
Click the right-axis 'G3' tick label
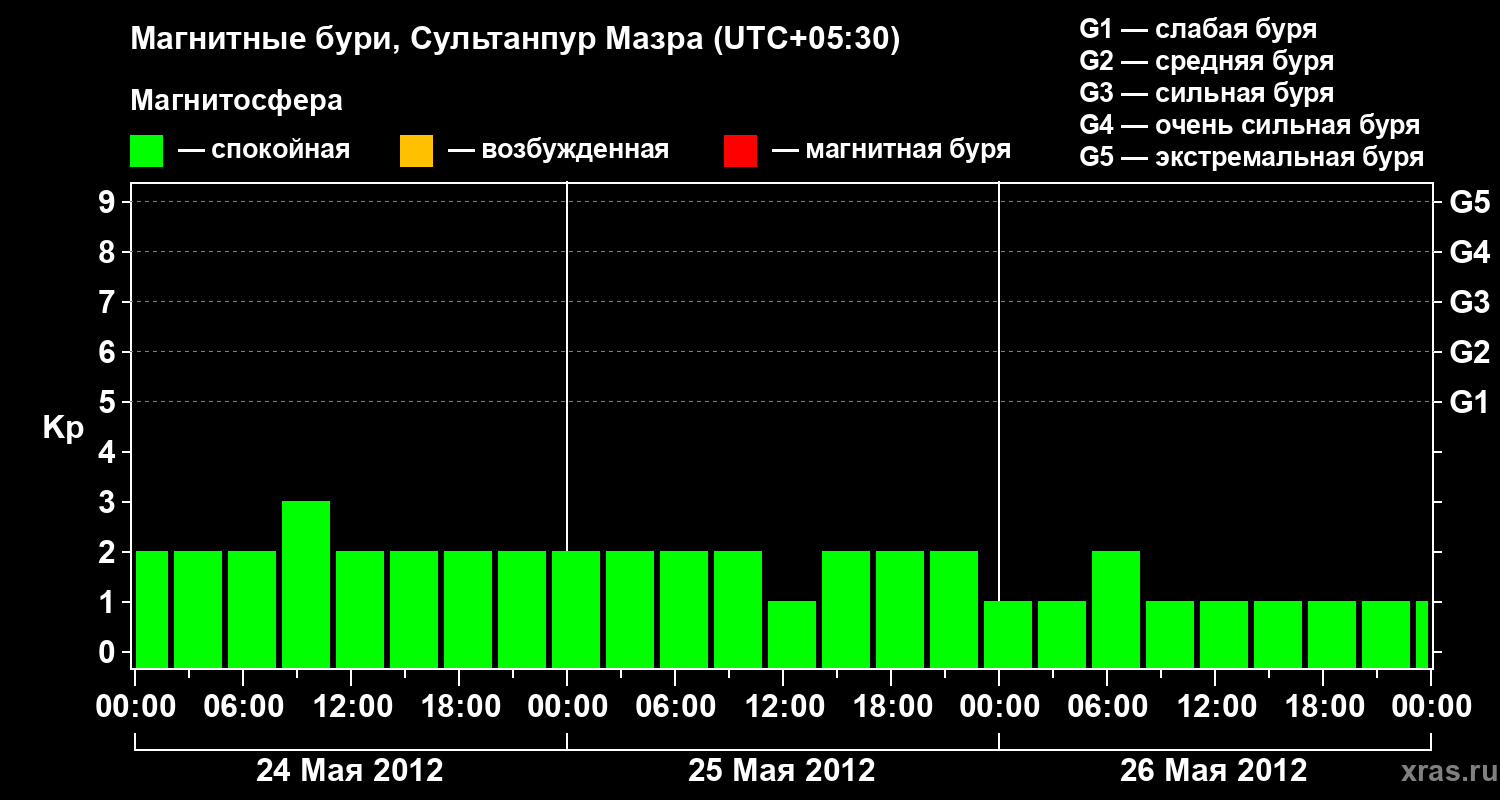tap(1470, 303)
